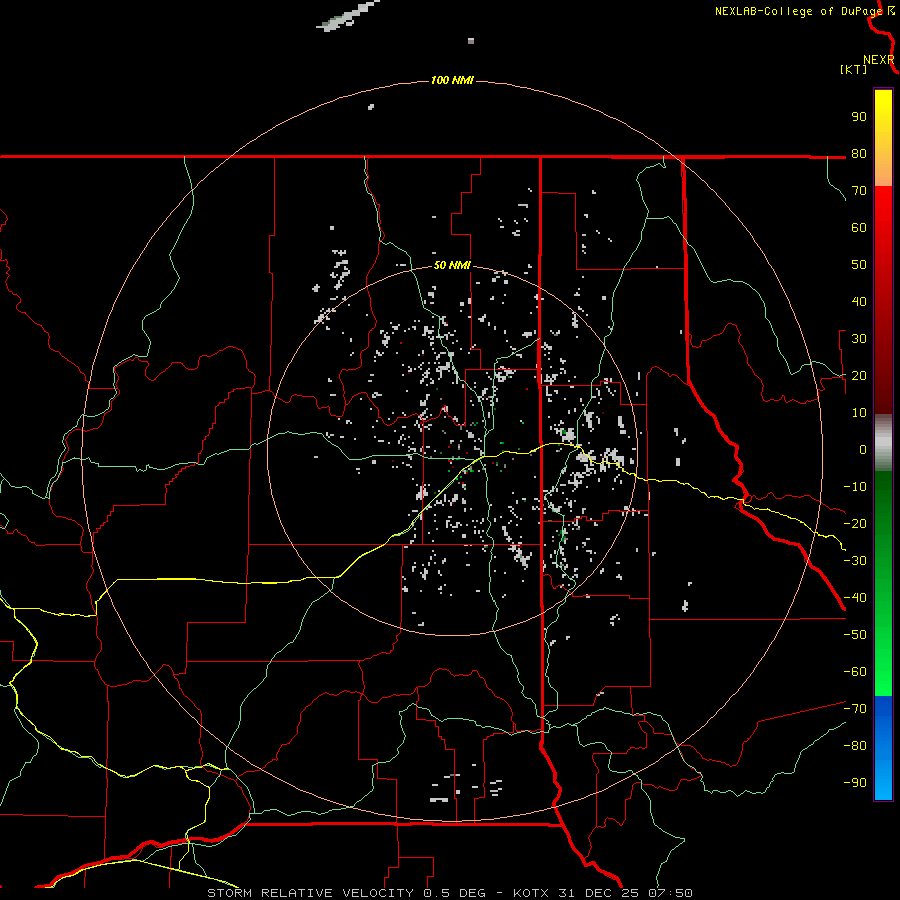Click the [KT] units label
Image resolution: width=900 pixels, height=900 pixels.
pos(854,69)
